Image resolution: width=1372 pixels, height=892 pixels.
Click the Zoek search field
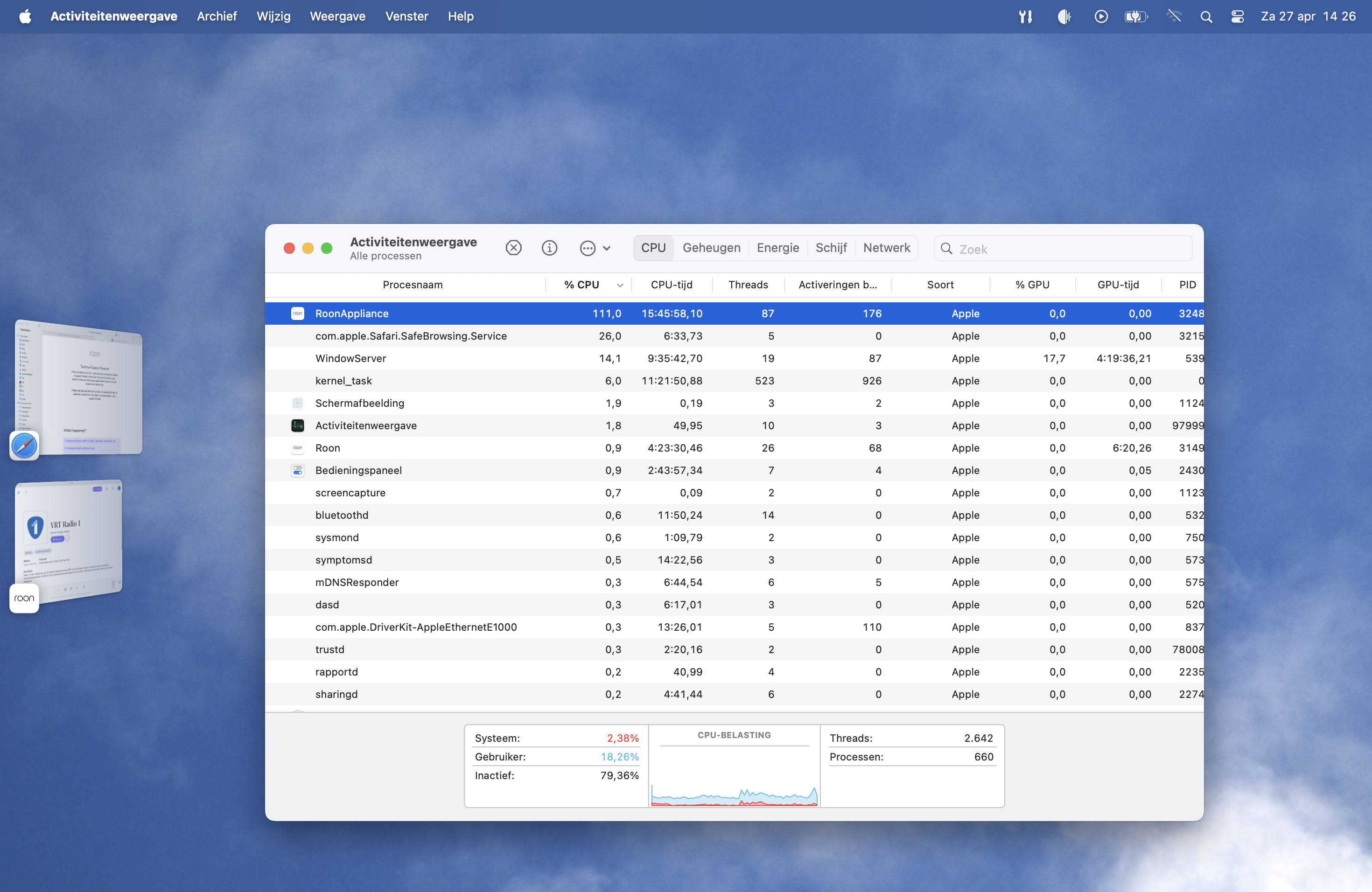click(1063, 248)
